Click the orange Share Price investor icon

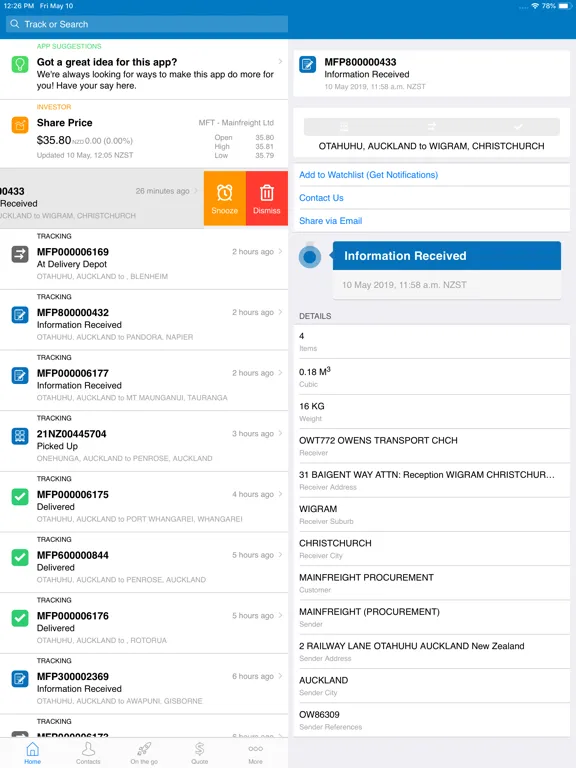[20, 125]
